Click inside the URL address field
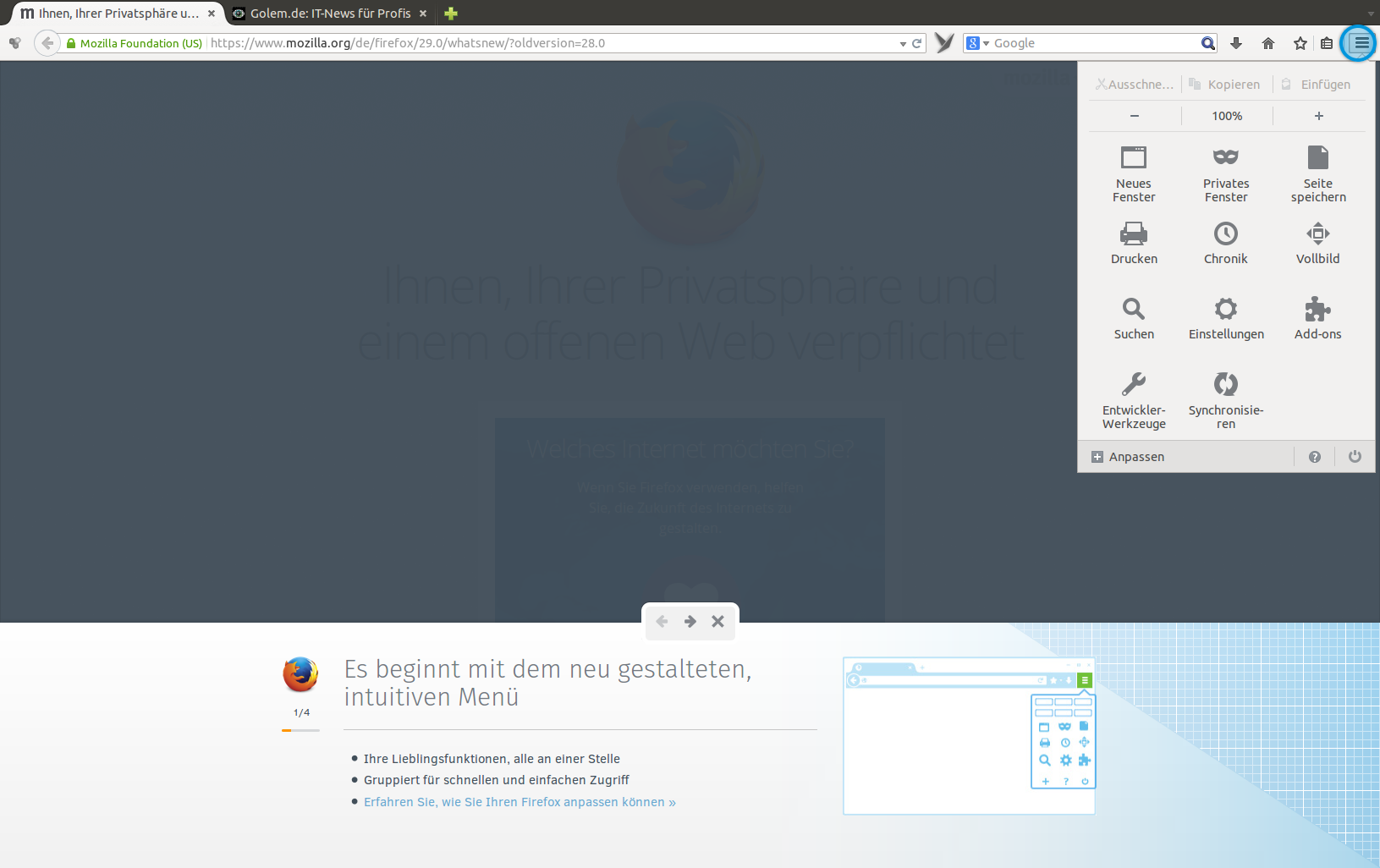Image resolution: width=1380 pixels, height=868 pixels. tap(550, 43)
